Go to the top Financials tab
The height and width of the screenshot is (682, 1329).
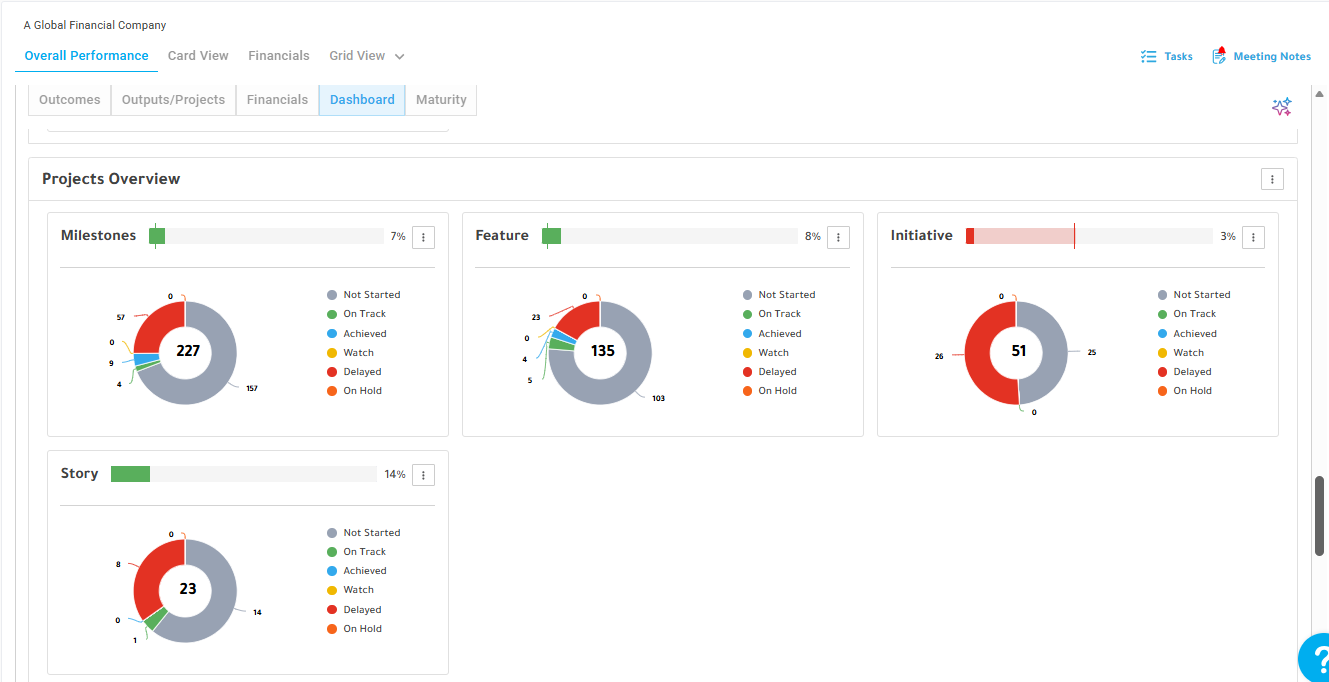(279, 56)
